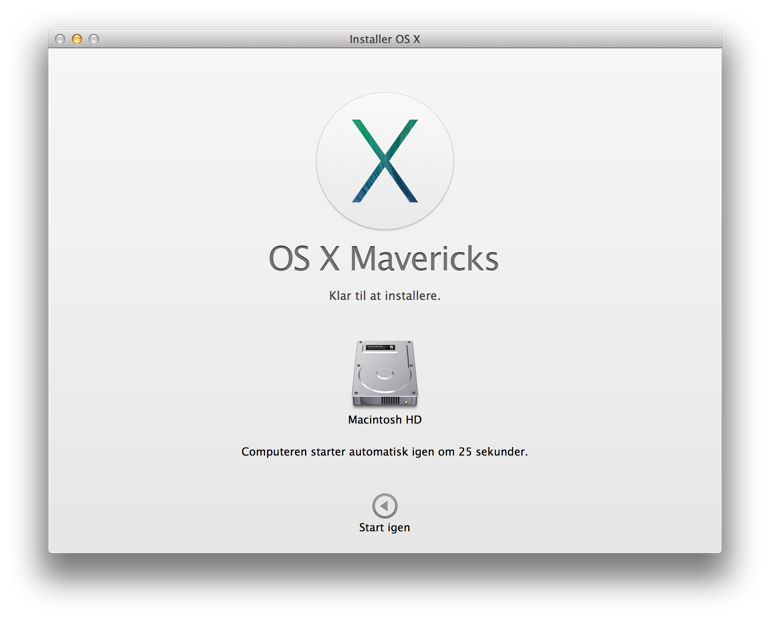Click the Start igen arrow button
The width and height of the screenshot is (770, 620).
385,506
